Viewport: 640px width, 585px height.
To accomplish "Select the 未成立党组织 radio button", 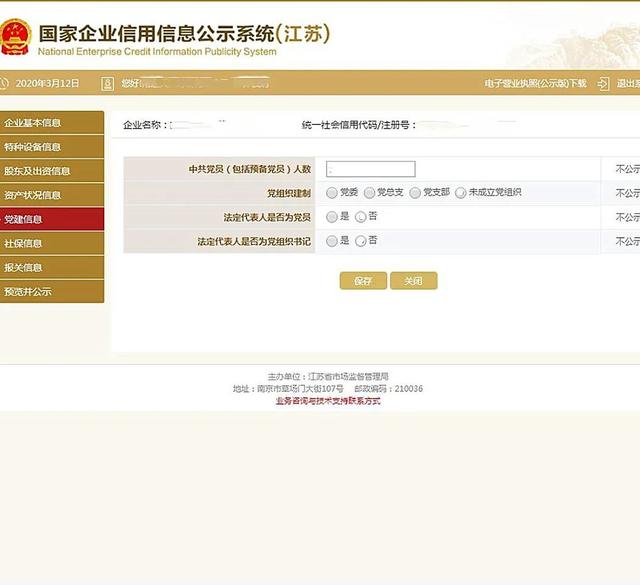I will point(460,193).
